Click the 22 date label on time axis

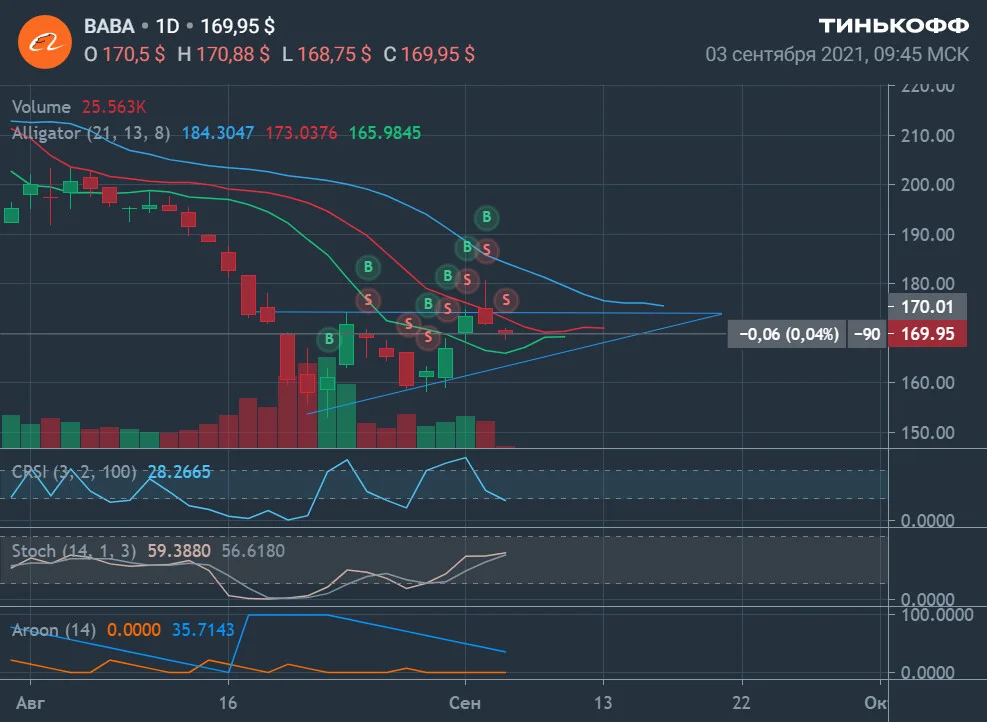coord(742,702)
